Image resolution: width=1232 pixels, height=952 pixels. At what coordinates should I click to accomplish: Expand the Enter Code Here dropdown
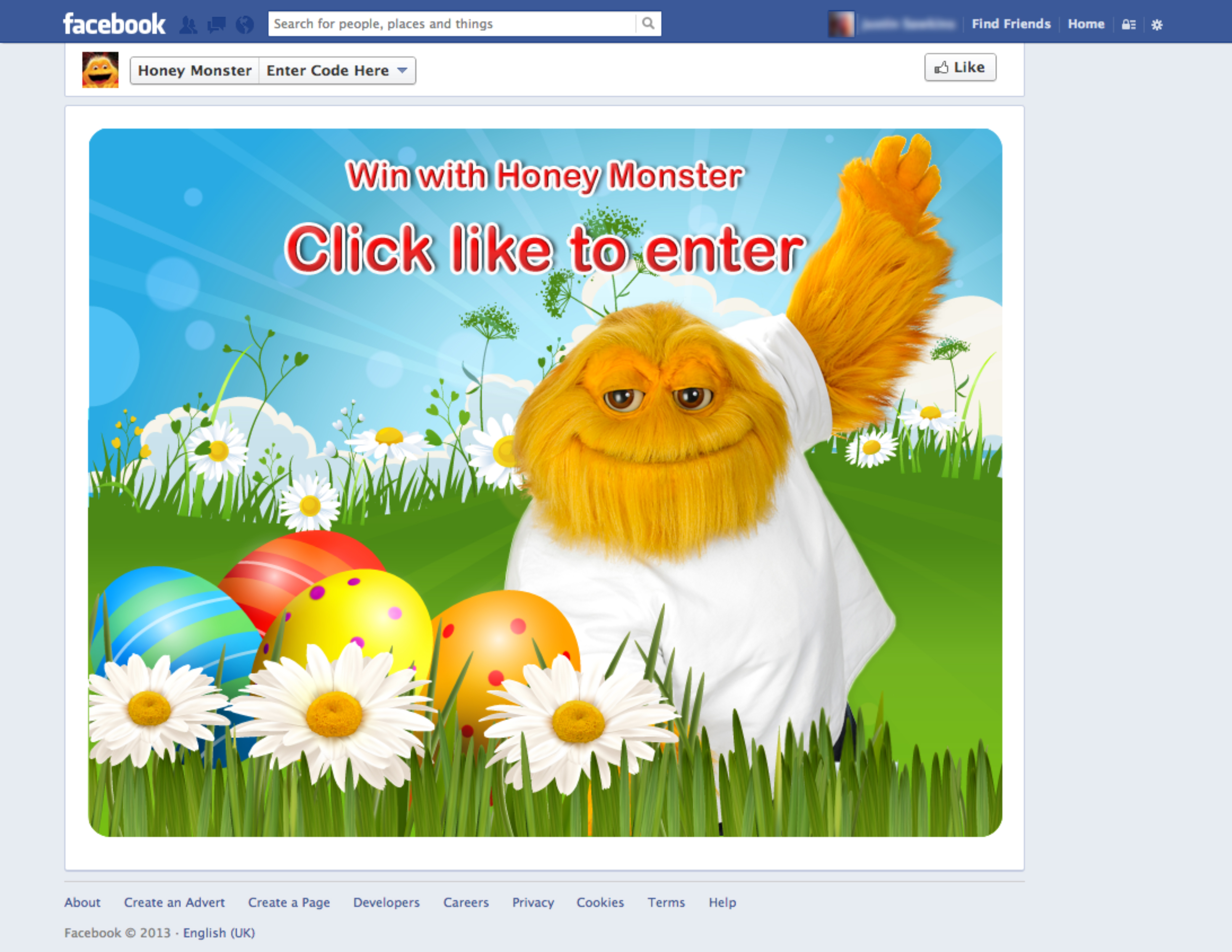(x=337, y=70)
